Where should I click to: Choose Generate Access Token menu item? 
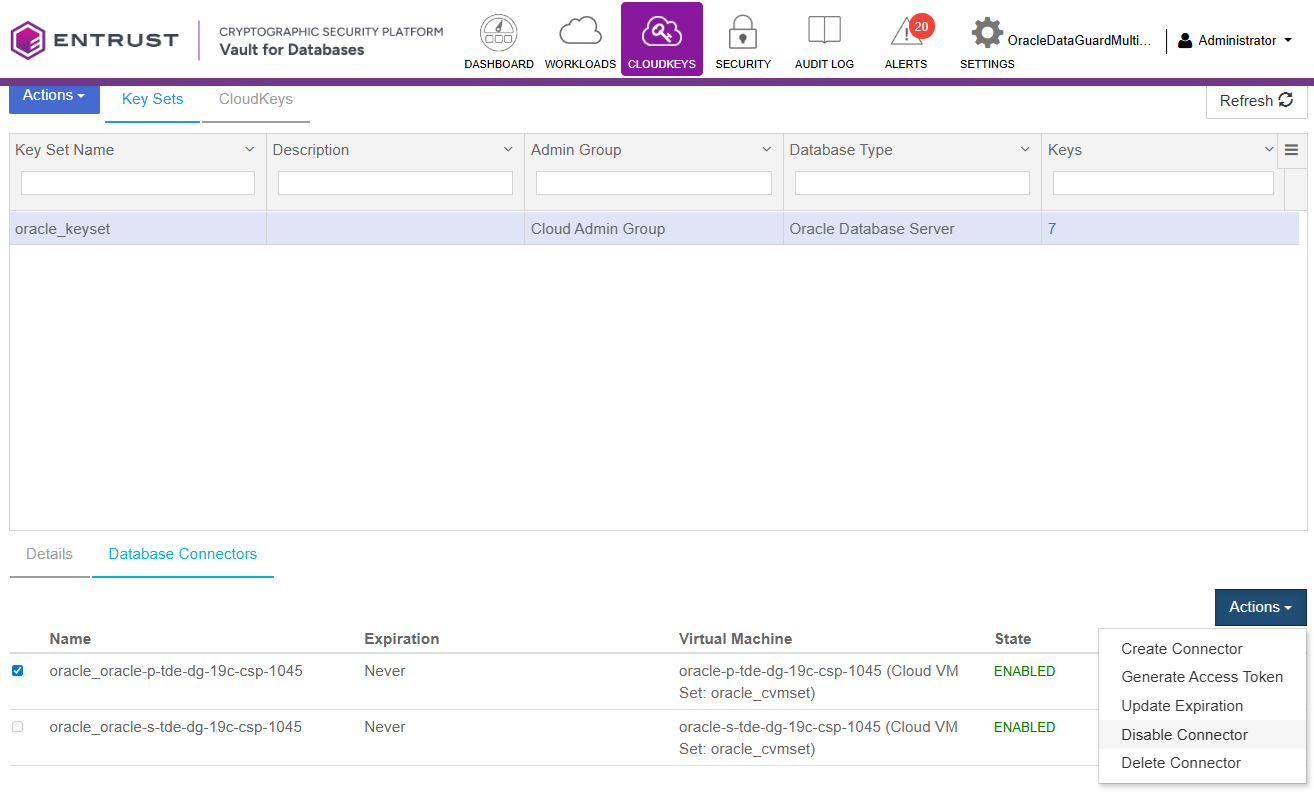click(1202, 677)
